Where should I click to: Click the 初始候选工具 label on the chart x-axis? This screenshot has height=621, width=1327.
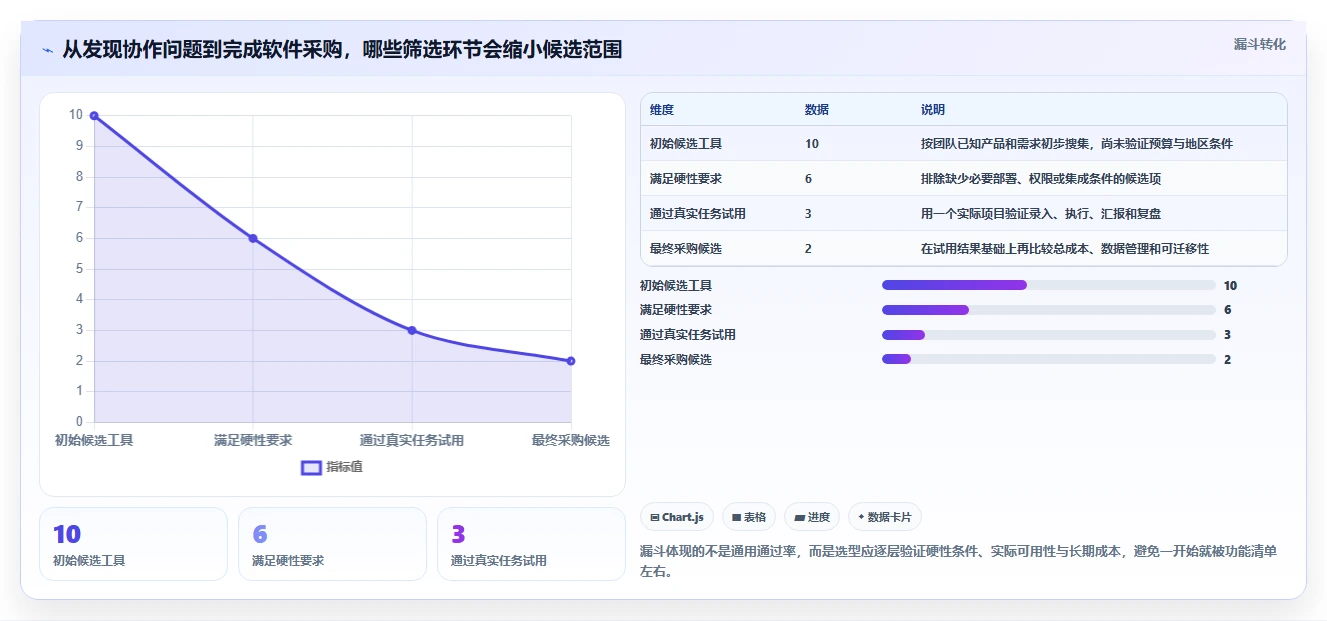click(94, 441)
